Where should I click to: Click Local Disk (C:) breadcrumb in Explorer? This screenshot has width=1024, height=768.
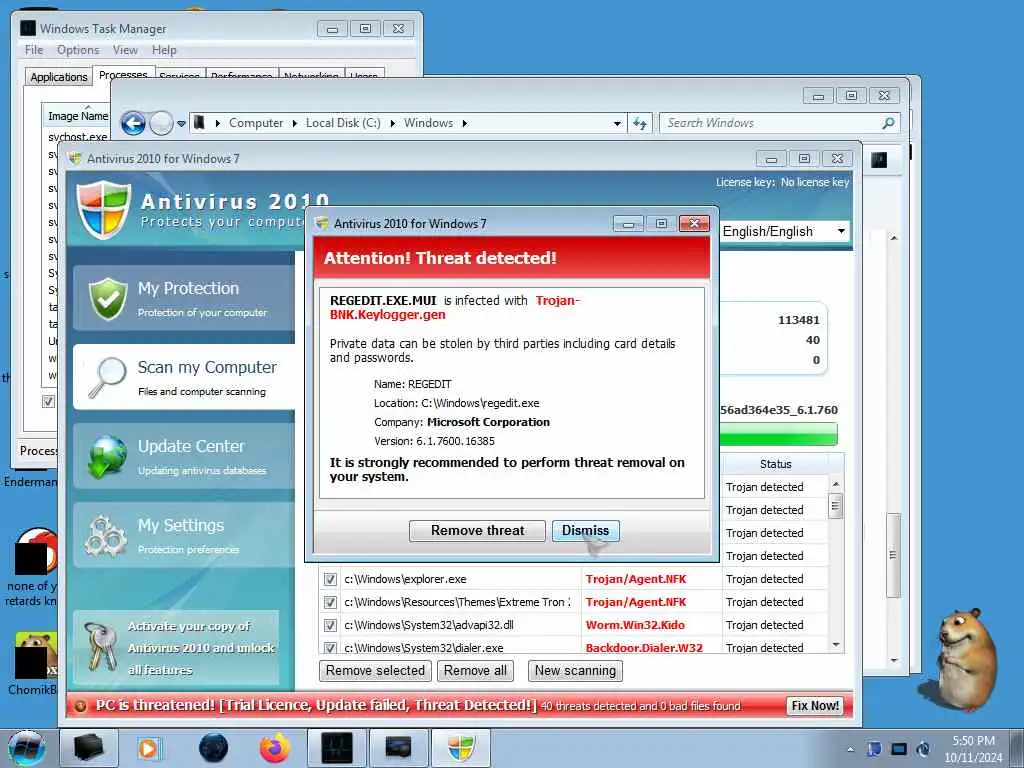click(x=343, y=123)
